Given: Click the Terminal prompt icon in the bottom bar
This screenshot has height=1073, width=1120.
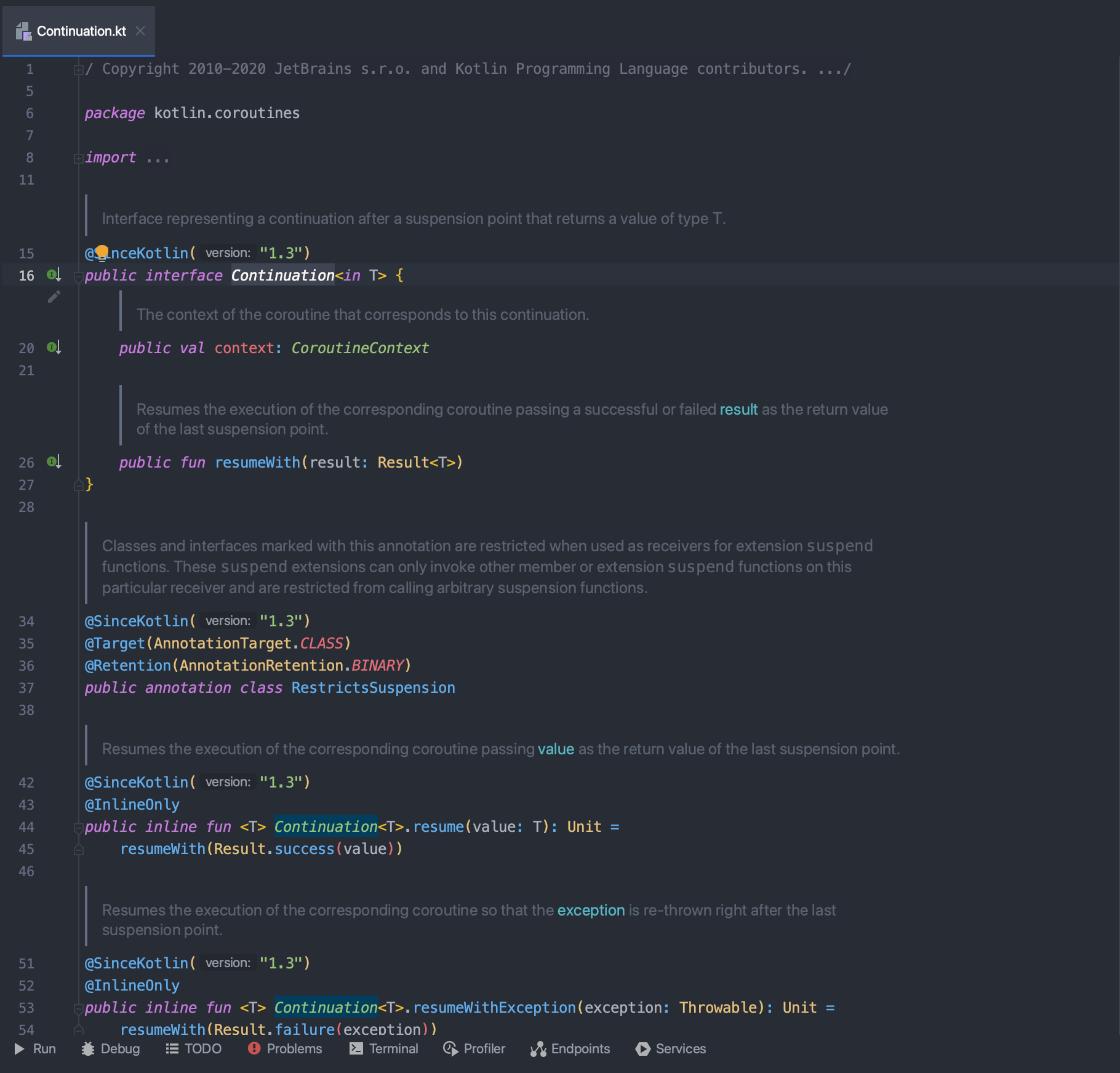Looking at the screenshot, I should tap(356, 1048).
